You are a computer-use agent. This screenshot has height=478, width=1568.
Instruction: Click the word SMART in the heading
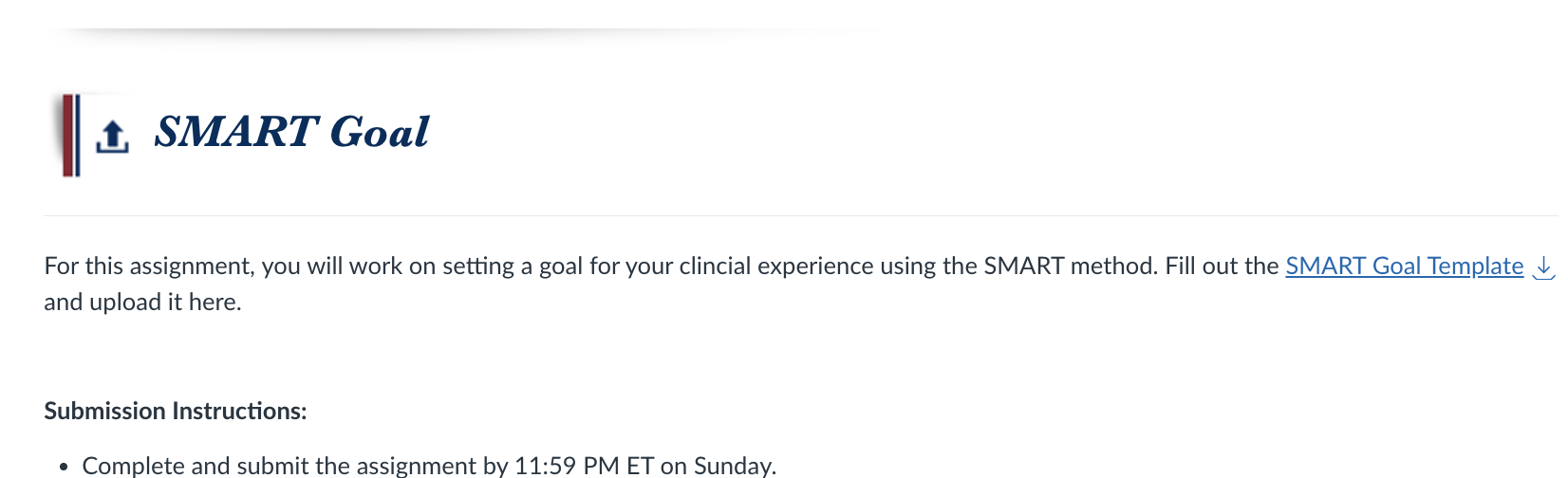(x=235, y=132)
